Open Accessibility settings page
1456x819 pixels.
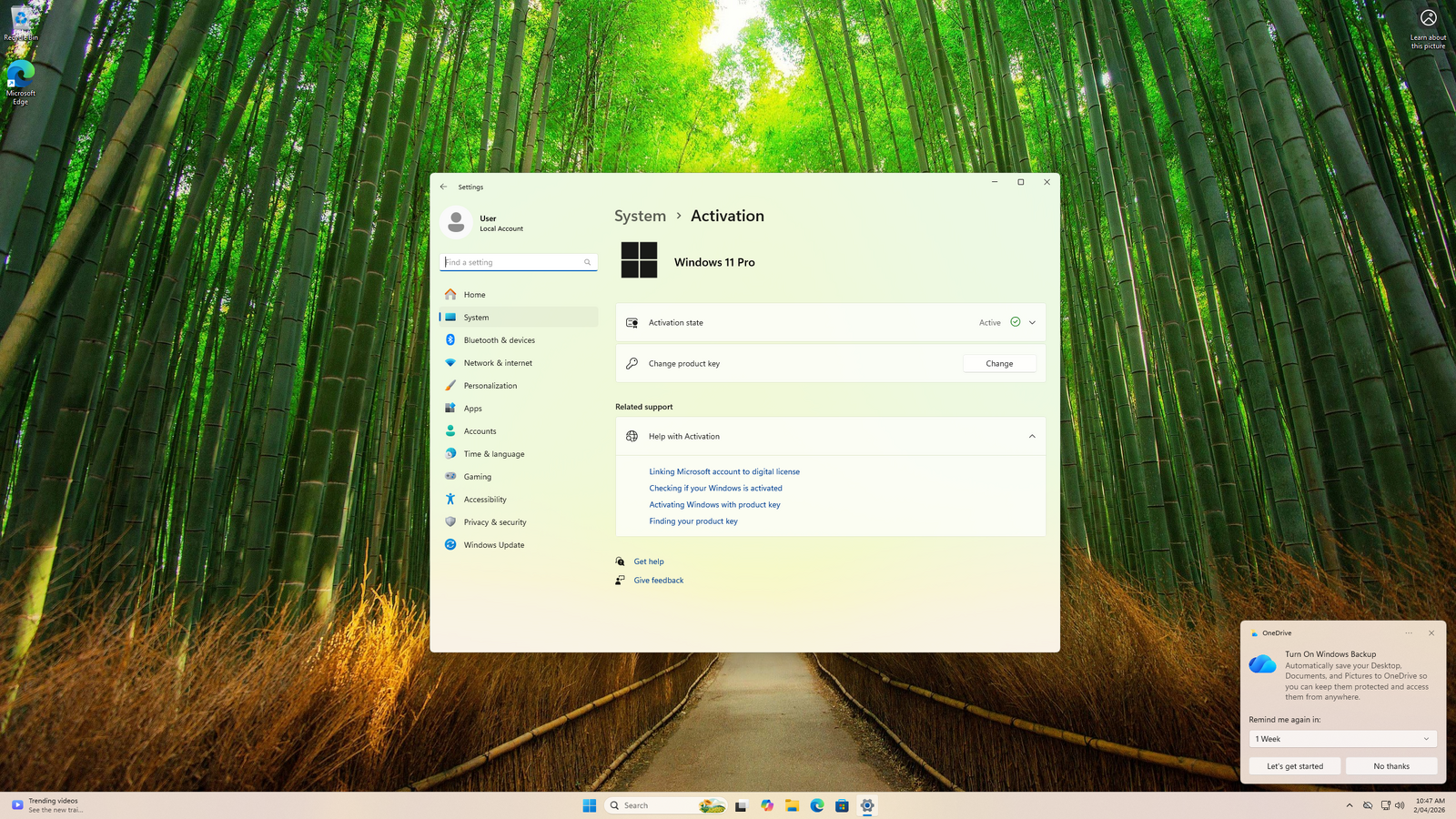[484, 500]
